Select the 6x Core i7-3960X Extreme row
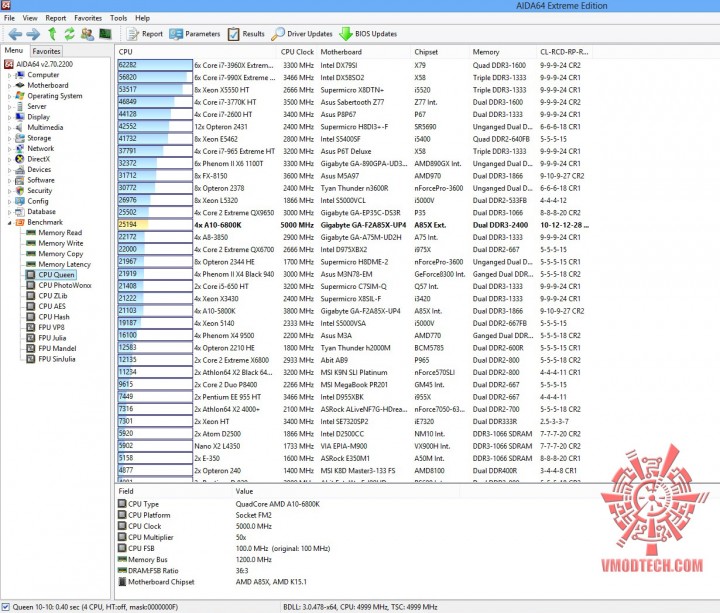 354,65
